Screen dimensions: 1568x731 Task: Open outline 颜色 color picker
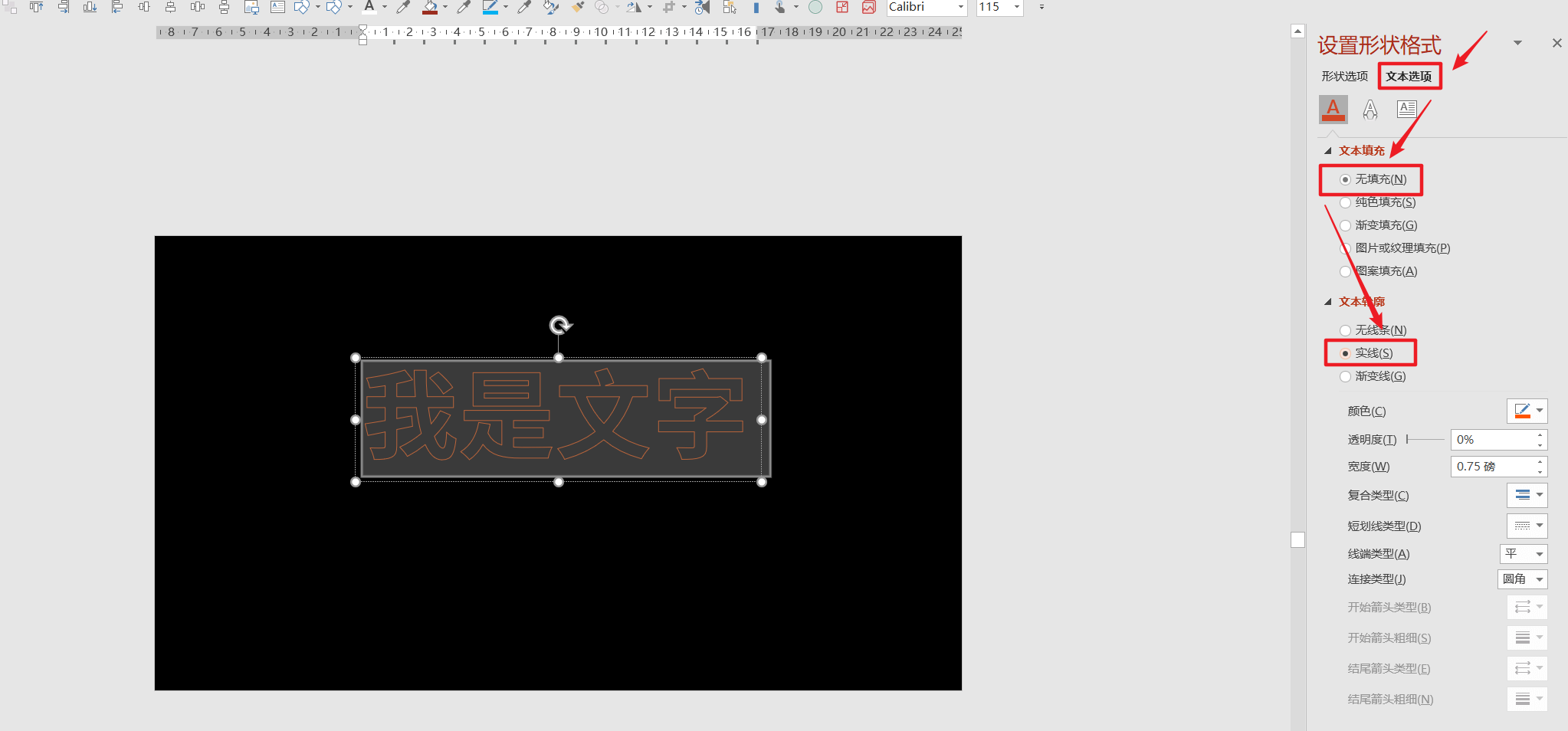tap(1527, 411)
